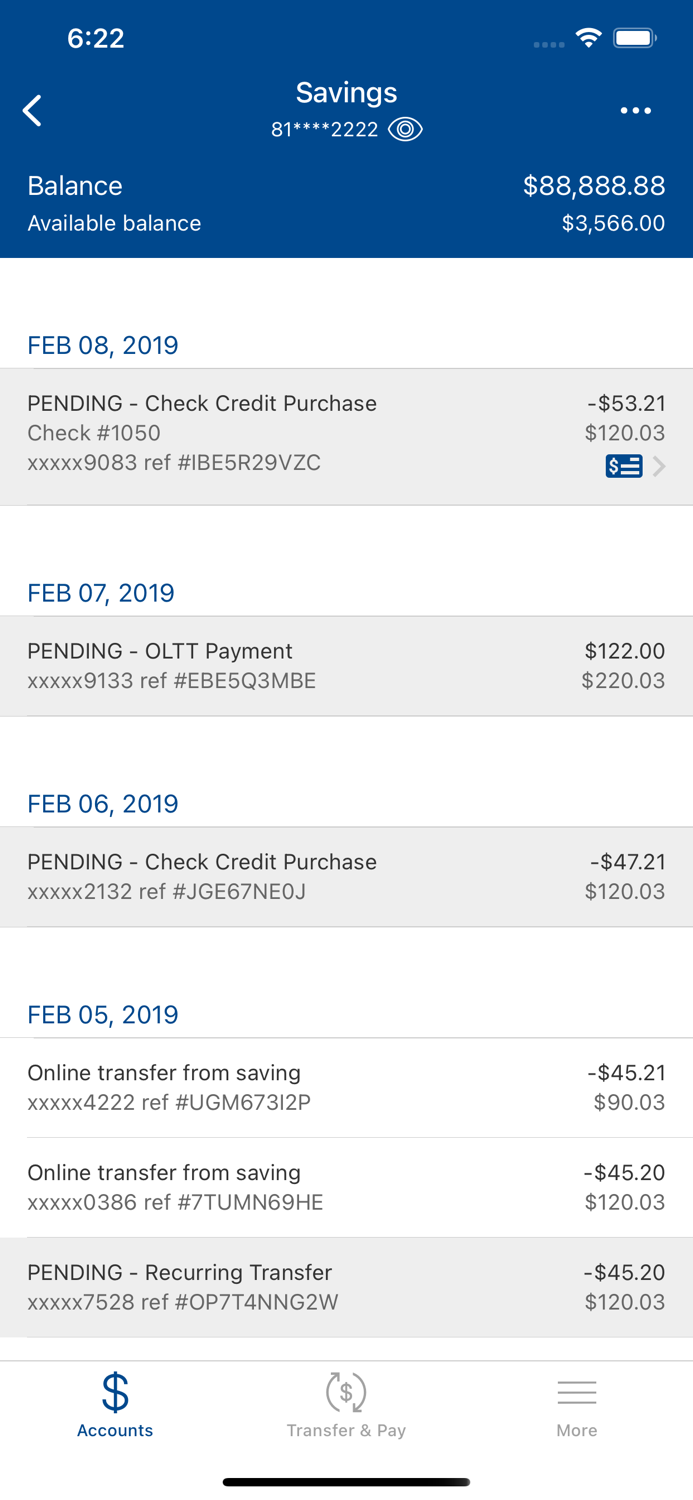
Task: Open the three-dot options menu
Action: point(636,110)
